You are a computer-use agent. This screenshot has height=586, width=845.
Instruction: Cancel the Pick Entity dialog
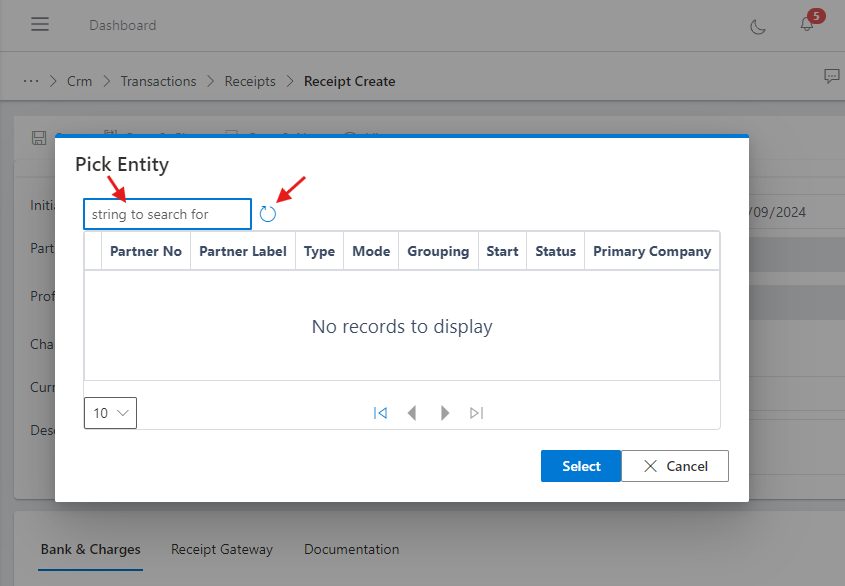(x=675, y=465)
